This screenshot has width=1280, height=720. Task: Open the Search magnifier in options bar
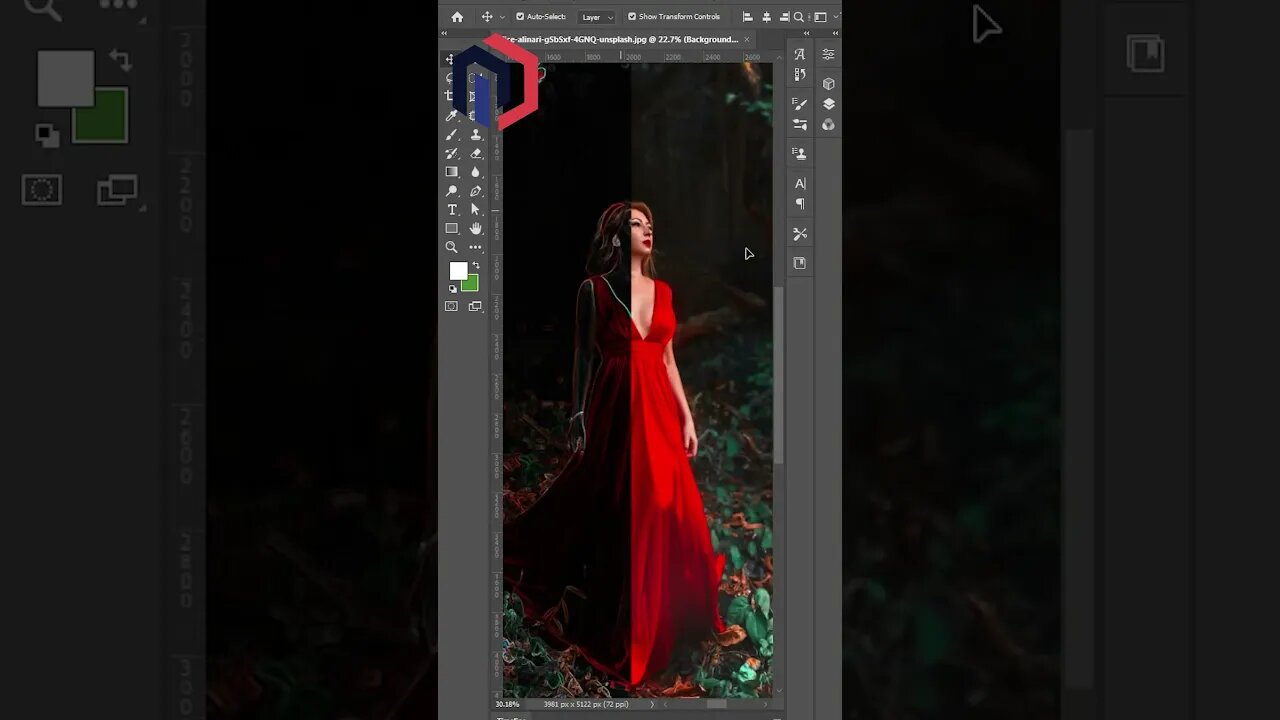tap(799, 17)
